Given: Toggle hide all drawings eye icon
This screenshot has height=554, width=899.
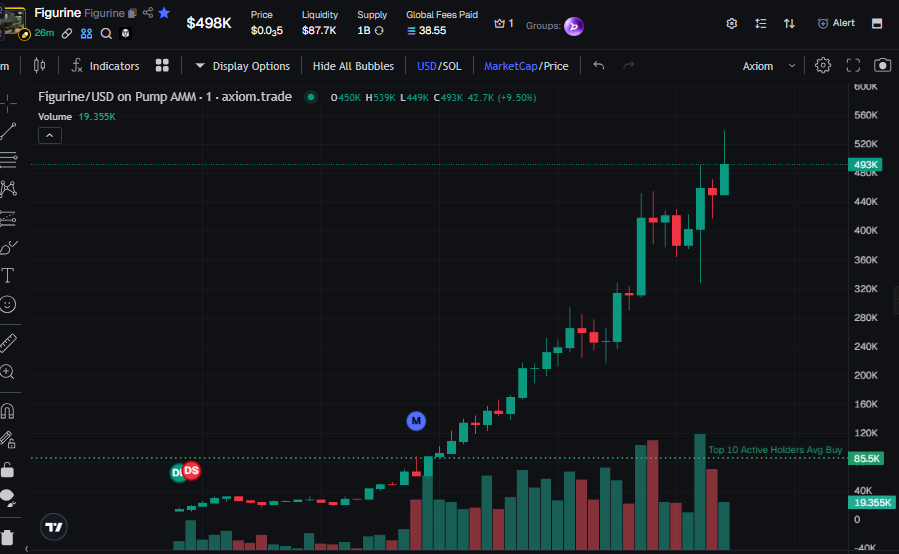Looking at the screenshot, I should (x=8, y=498).
